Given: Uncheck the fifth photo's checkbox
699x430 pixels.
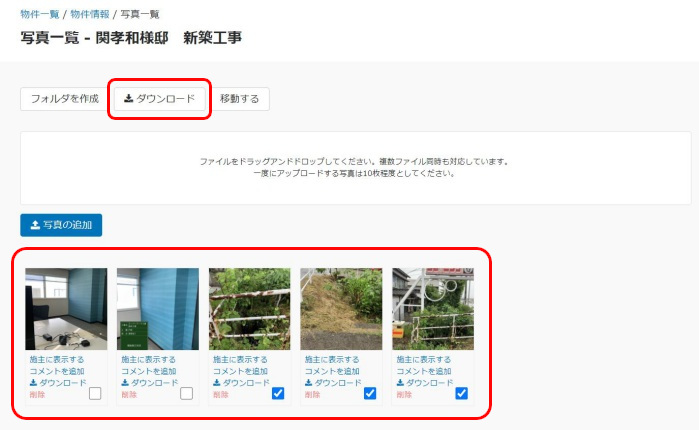Looking at the screenshot, I should pos(461,393).
